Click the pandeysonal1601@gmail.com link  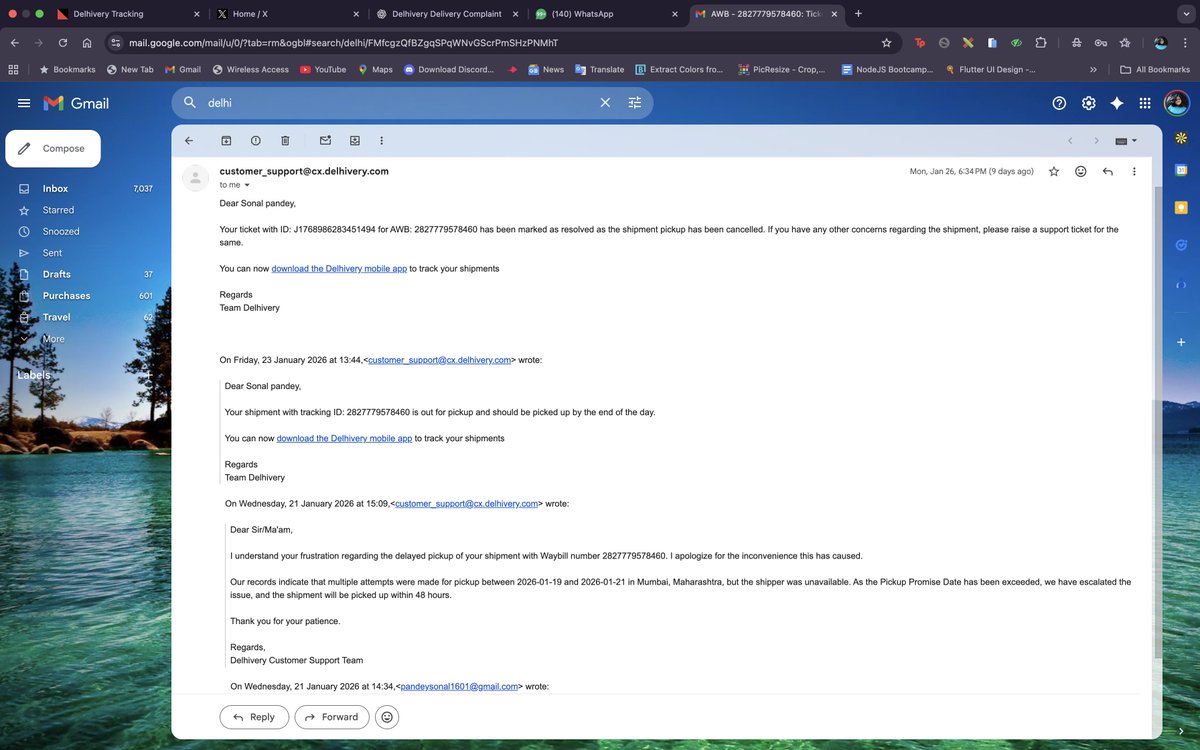click(459, 687)
